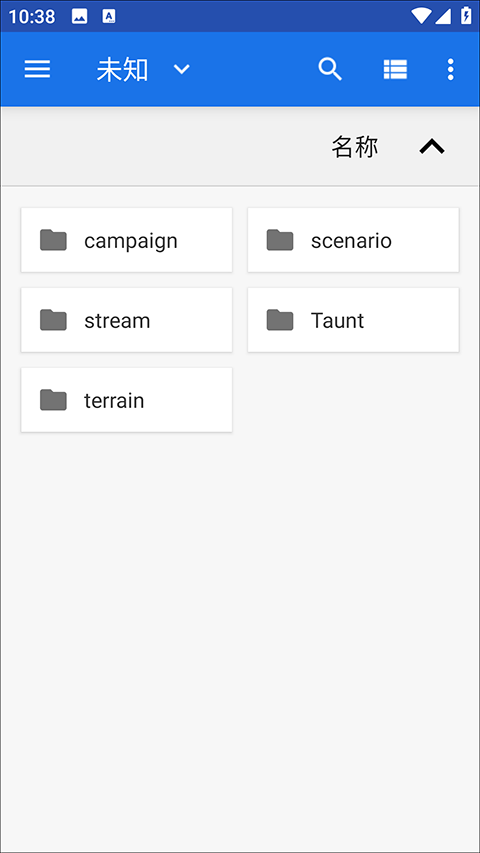Click the Taunt folder icon
The image size is (480, 853).
(x=280, y=320)
